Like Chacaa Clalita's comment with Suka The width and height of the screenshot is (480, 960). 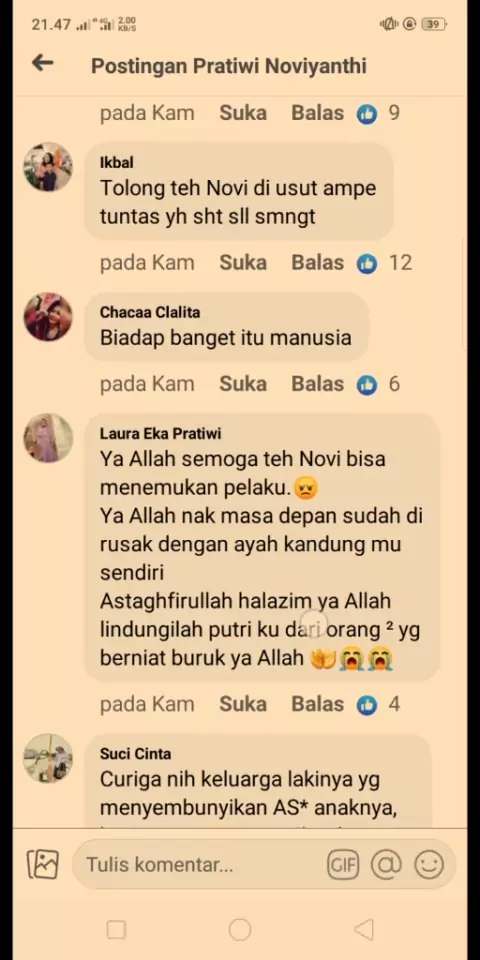243,384
